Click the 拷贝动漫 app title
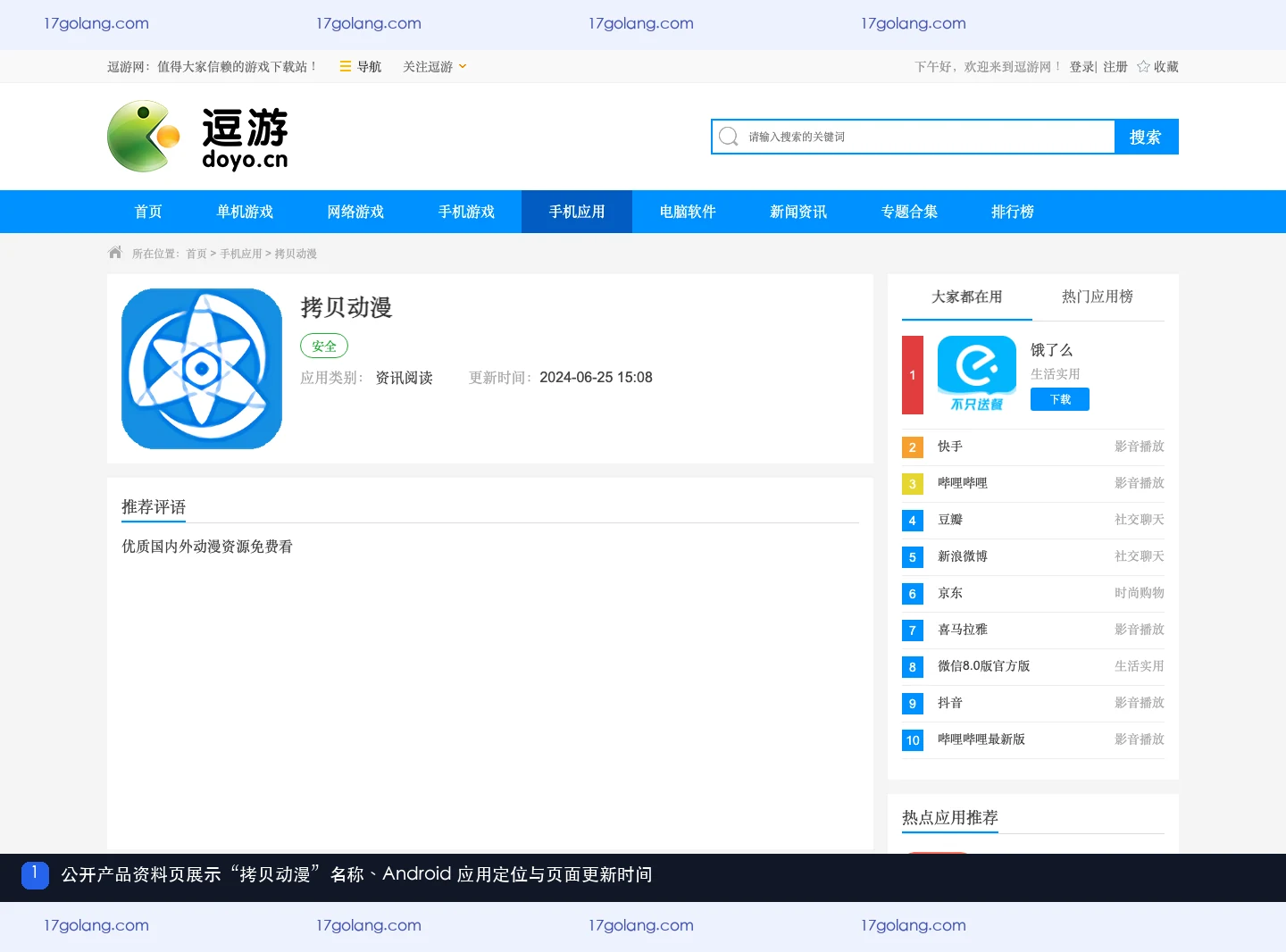This screenshot has width=1286, height=952. [x=347, y=307]
